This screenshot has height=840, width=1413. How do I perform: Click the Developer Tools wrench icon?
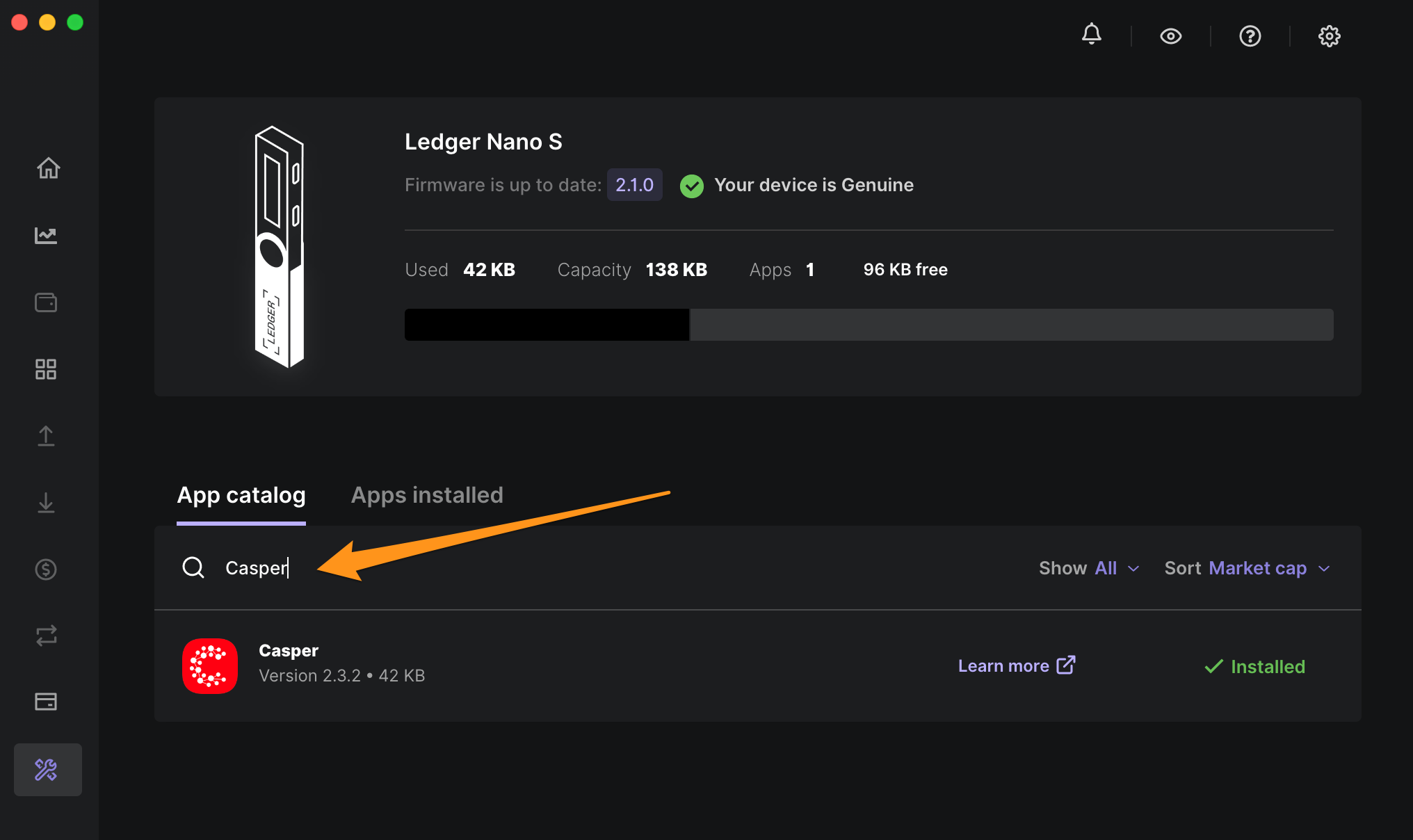click(46, 769)
